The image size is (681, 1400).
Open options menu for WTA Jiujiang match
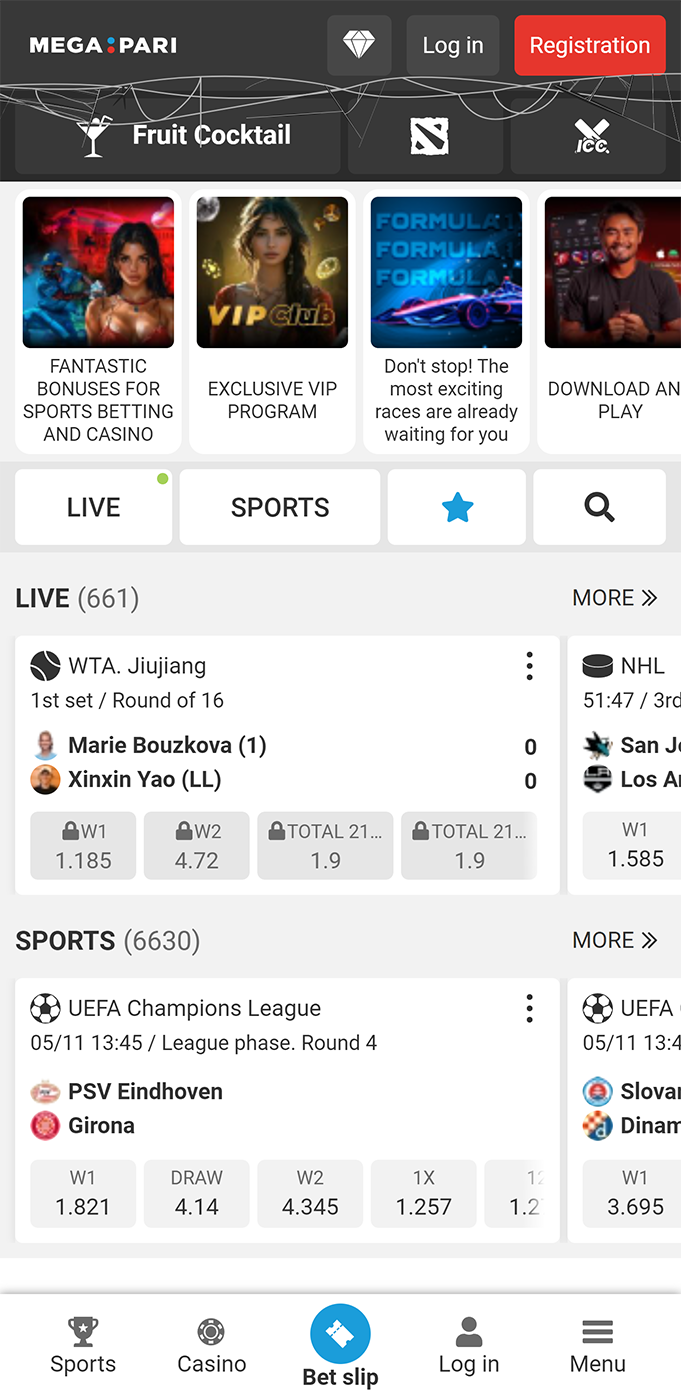coord(529,666)
